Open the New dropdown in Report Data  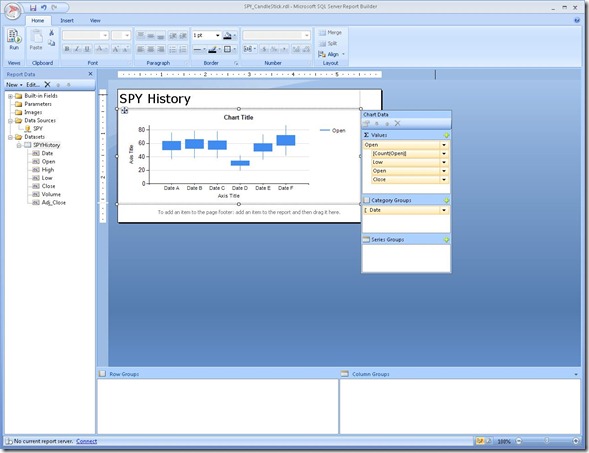(x=14, y=85)
